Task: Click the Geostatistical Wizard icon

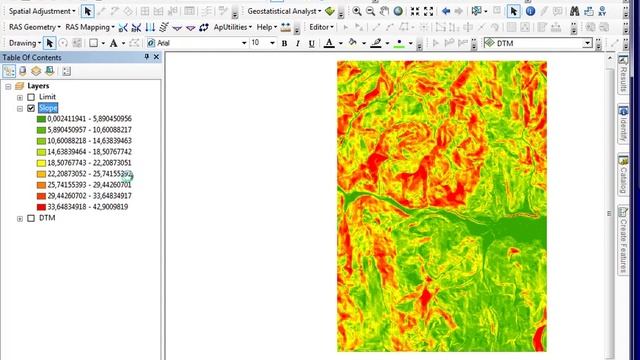Action: pyautogui.click(x=330, y=11)
